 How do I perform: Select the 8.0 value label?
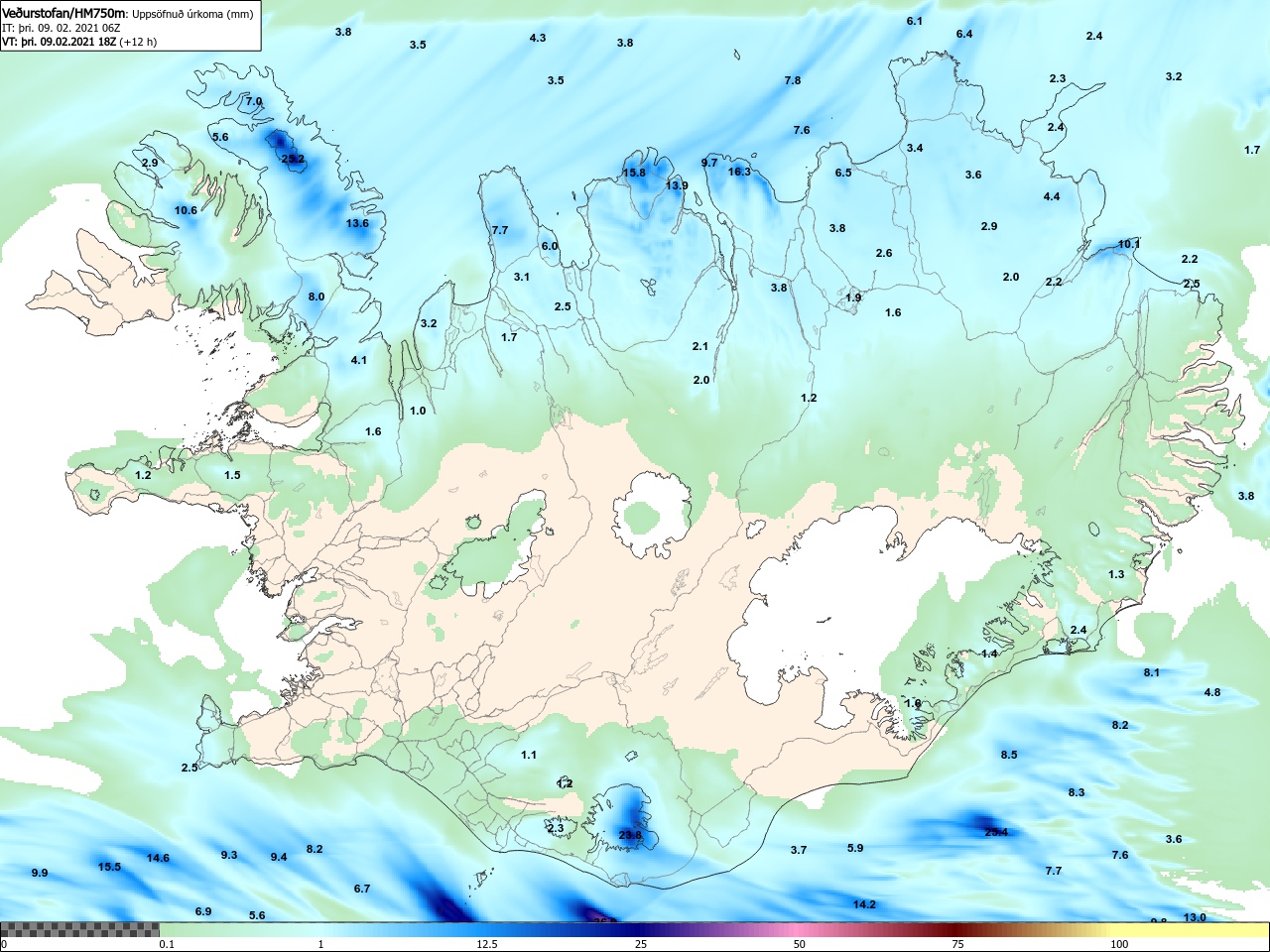[x=317, y=297]
